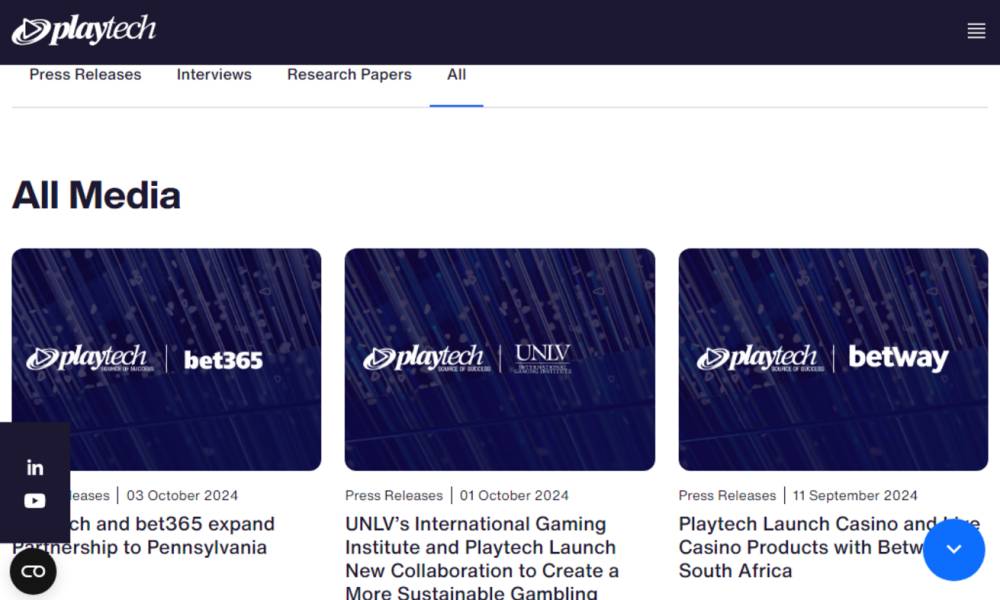Switch to the Press Releases tab
Screen dimensions: 1000x600
85,75
